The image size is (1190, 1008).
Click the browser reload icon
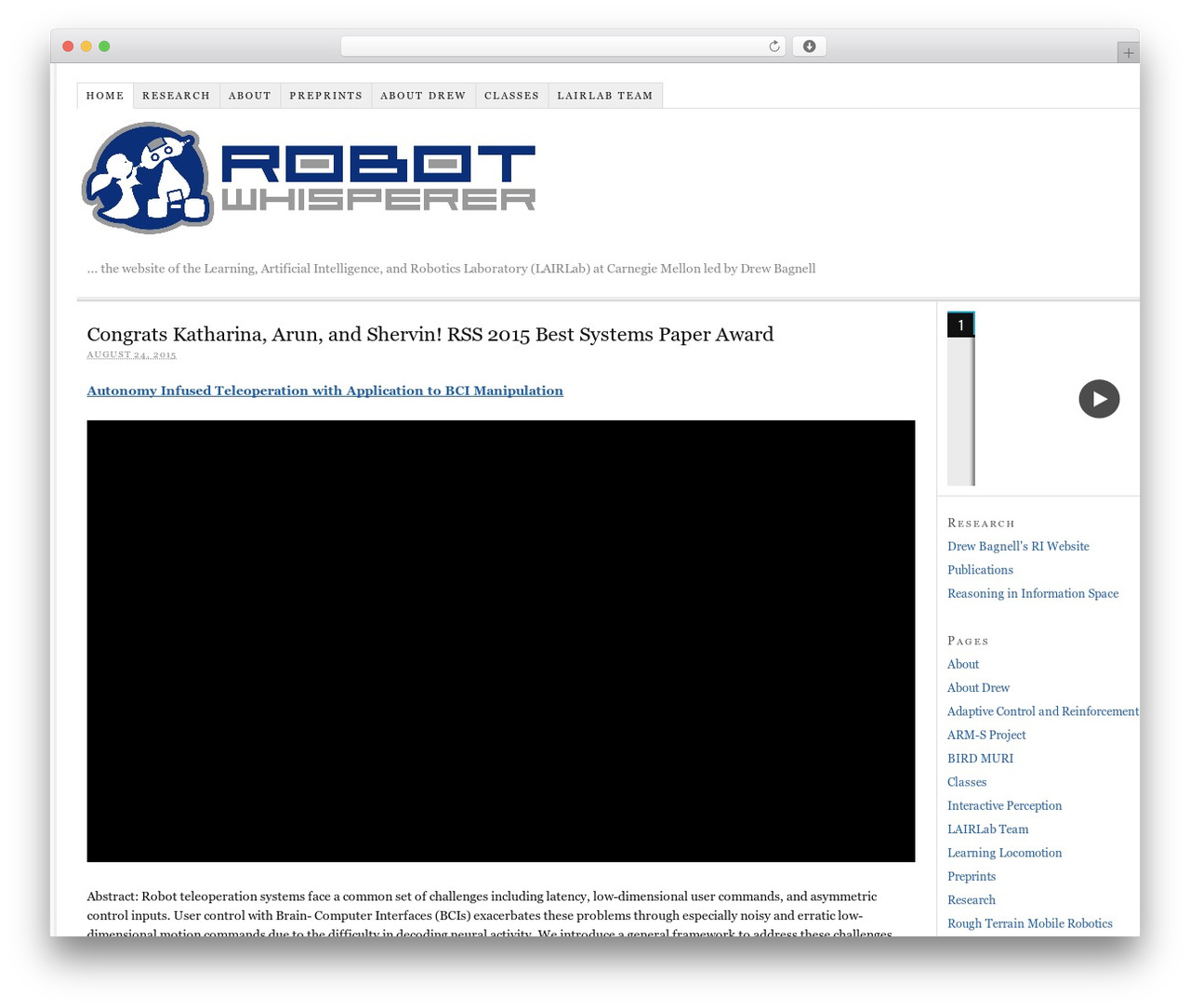coord(773,46)
